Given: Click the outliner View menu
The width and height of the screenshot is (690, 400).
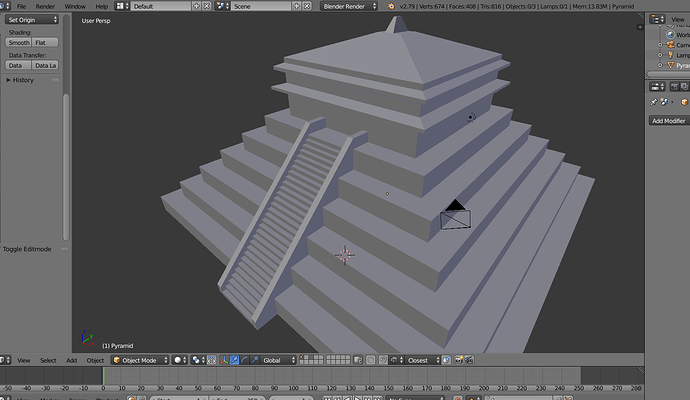Looking at the screenshot, I should coord(678,19).
